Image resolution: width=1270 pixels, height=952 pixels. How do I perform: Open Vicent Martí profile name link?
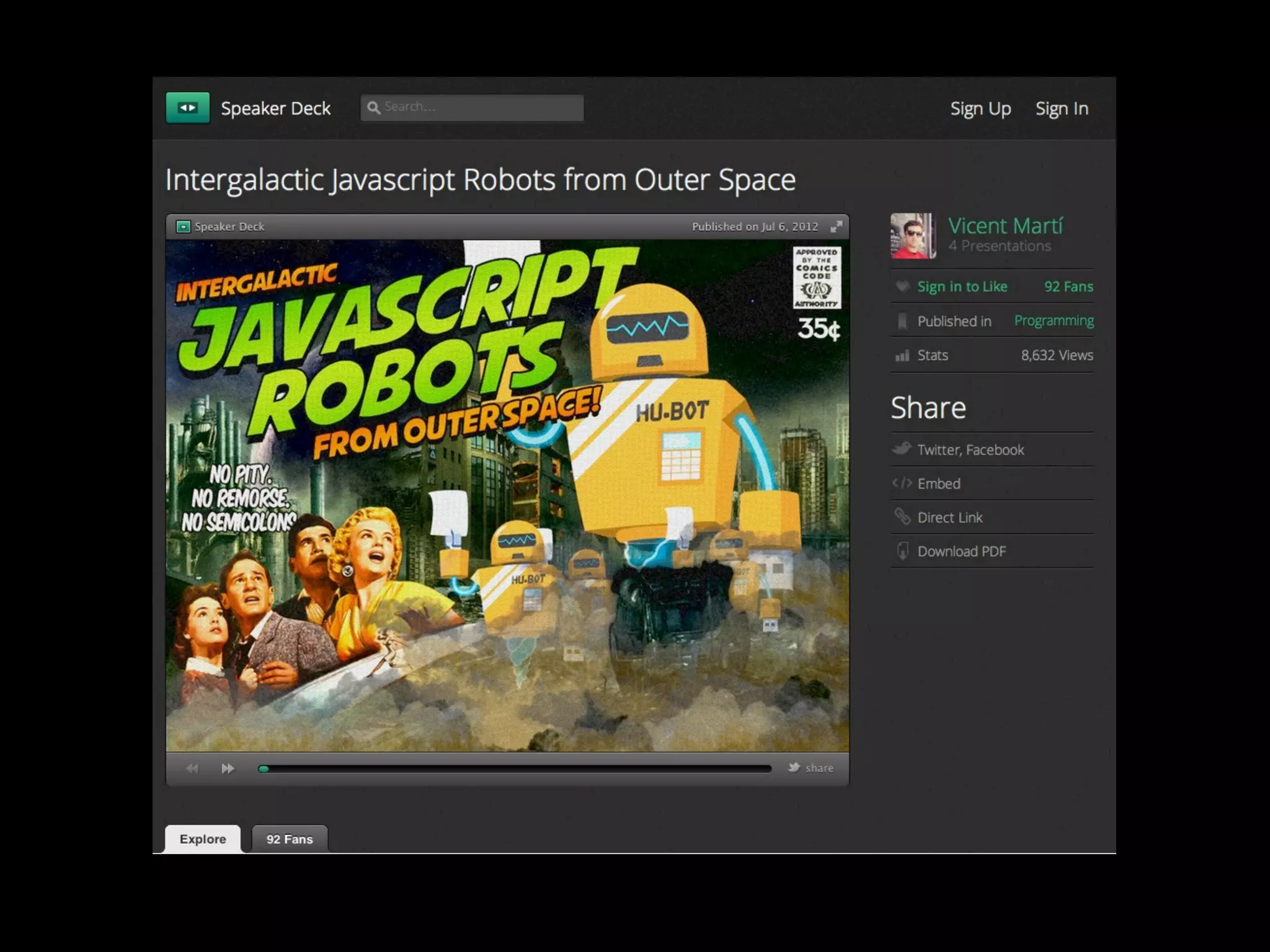1005,226
